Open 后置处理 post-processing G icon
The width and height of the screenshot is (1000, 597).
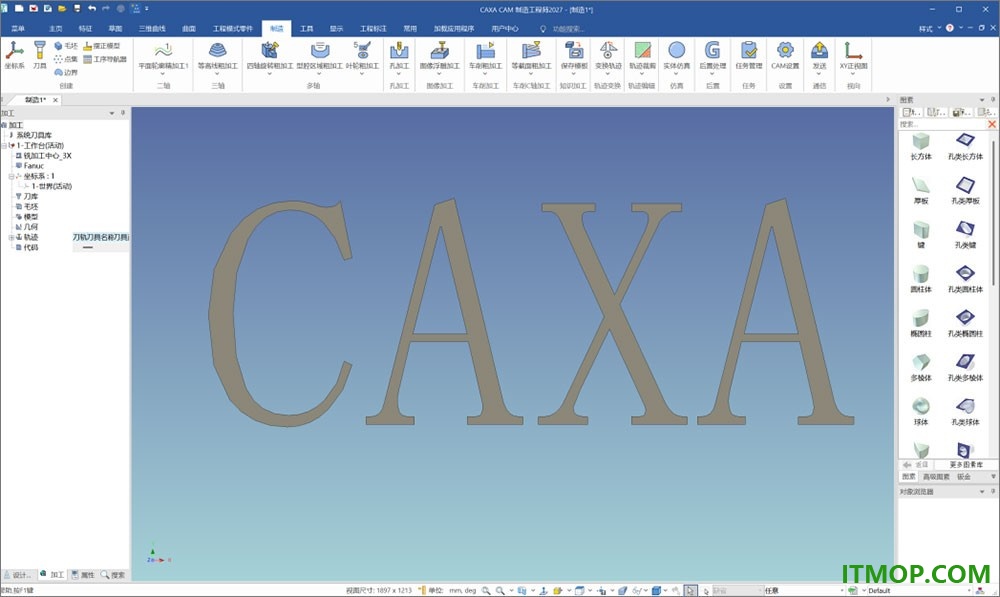point(712,55)
